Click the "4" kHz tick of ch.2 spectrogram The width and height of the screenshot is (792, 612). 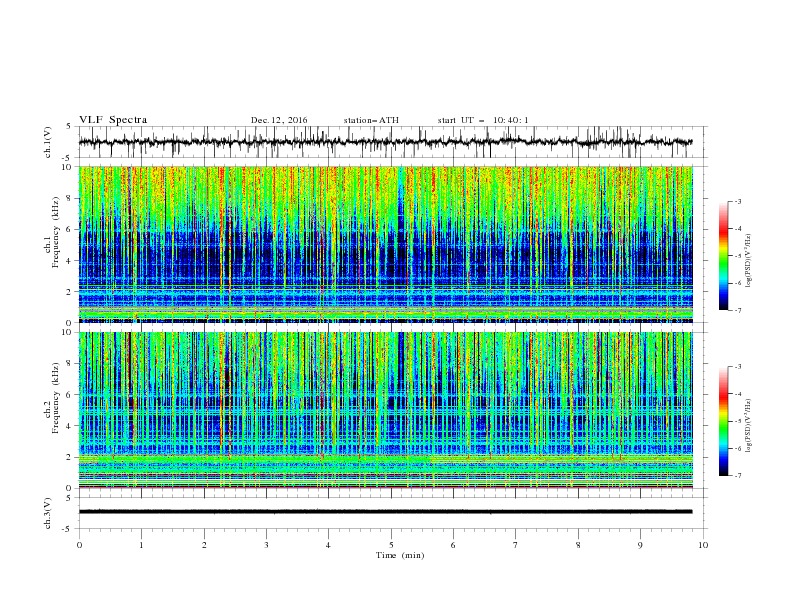coord(71,426)
